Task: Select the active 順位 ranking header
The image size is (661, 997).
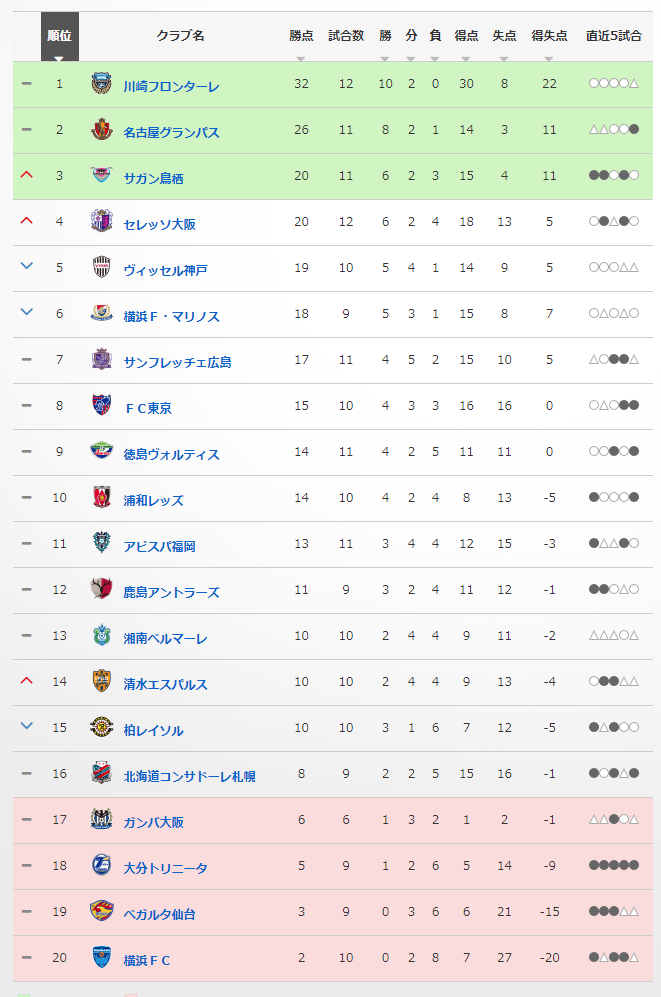Action: coord(60,36)
